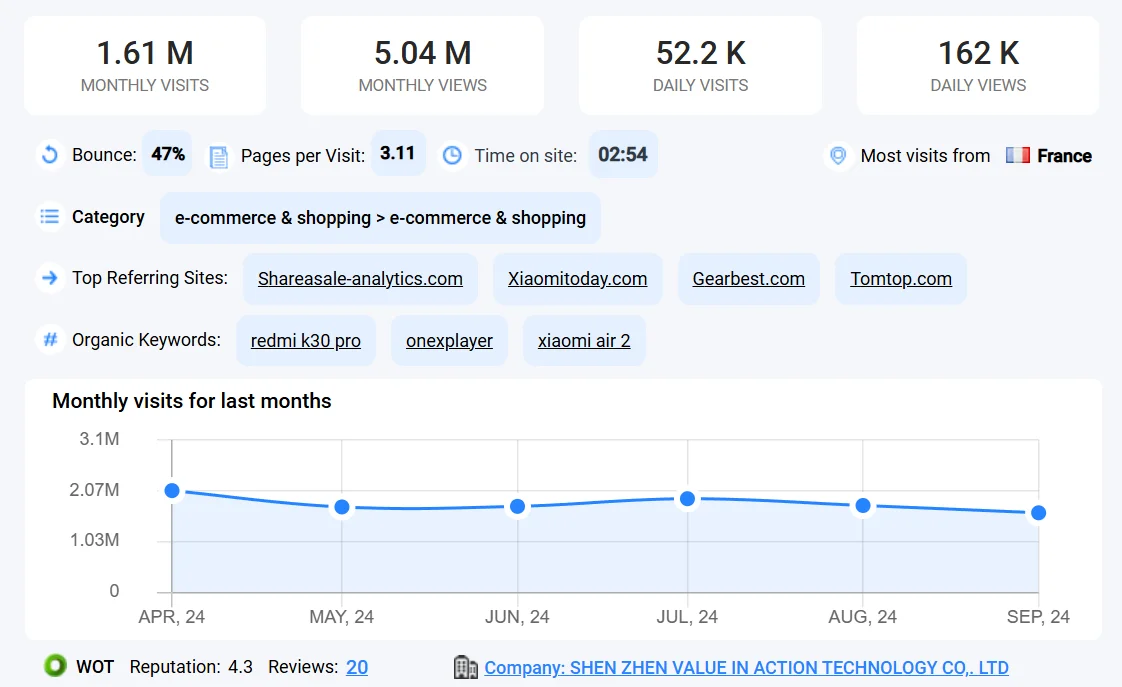Click the Organic Keywords hashtag icon
The image size is (1122, 687).
[49, 339]
